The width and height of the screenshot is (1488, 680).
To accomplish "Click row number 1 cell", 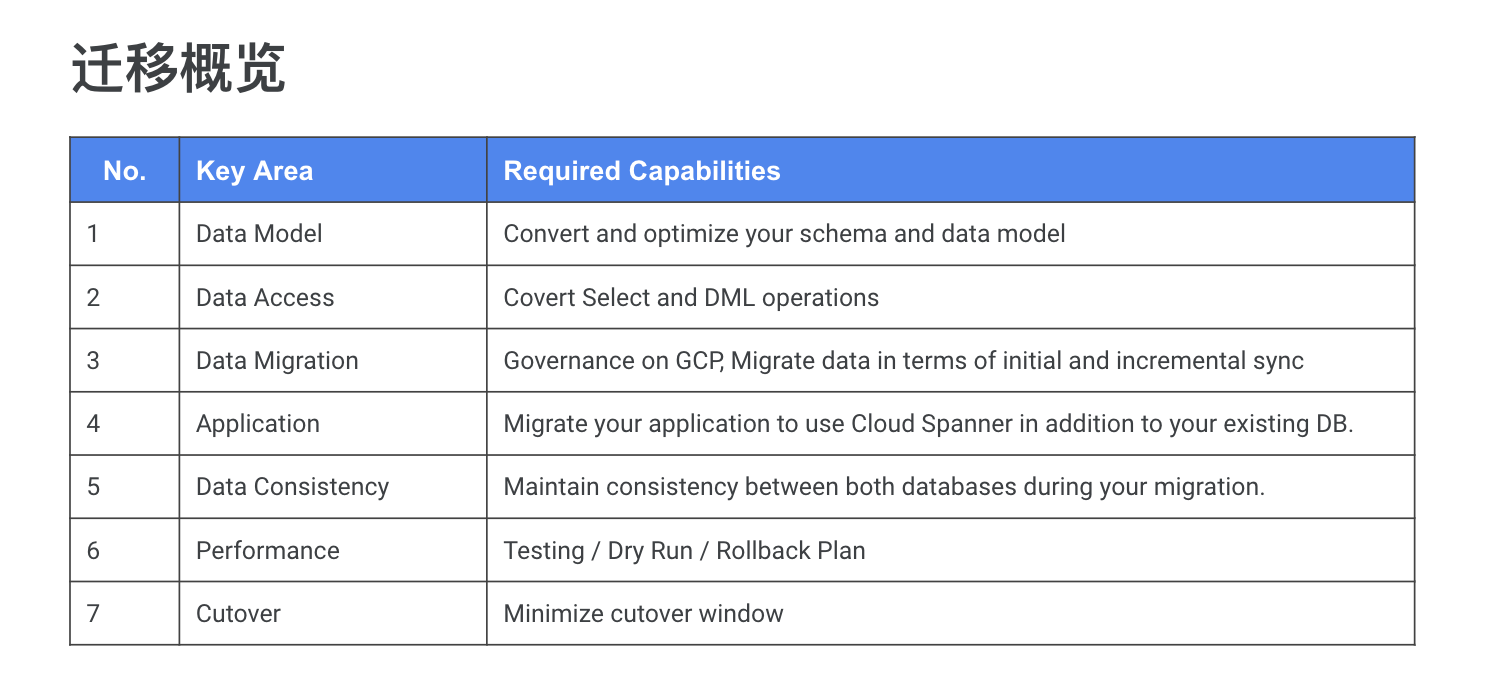I will point(125,234).
